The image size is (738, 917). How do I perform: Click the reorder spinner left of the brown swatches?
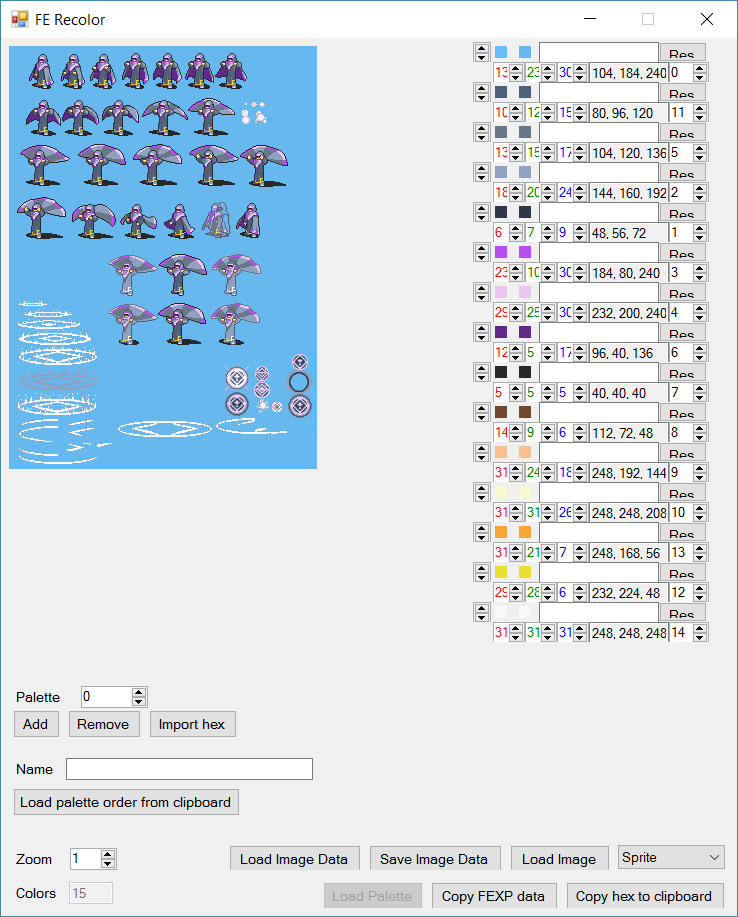(481, 412)
